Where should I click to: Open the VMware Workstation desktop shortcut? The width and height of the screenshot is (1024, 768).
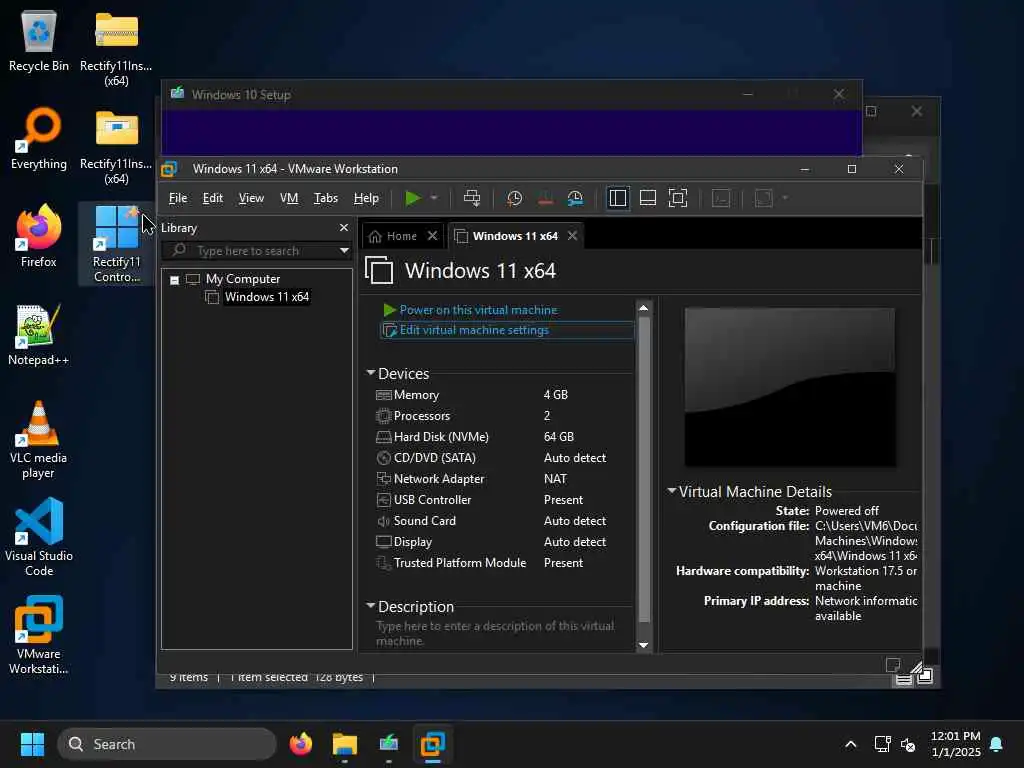pos(39,635)
